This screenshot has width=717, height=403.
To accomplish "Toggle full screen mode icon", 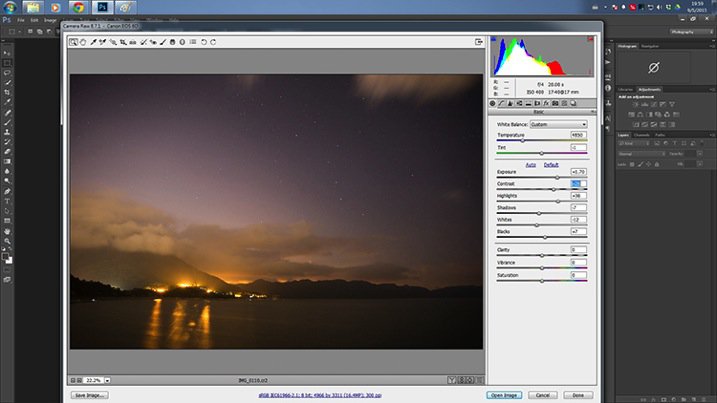I will click(x=479, y=42).
